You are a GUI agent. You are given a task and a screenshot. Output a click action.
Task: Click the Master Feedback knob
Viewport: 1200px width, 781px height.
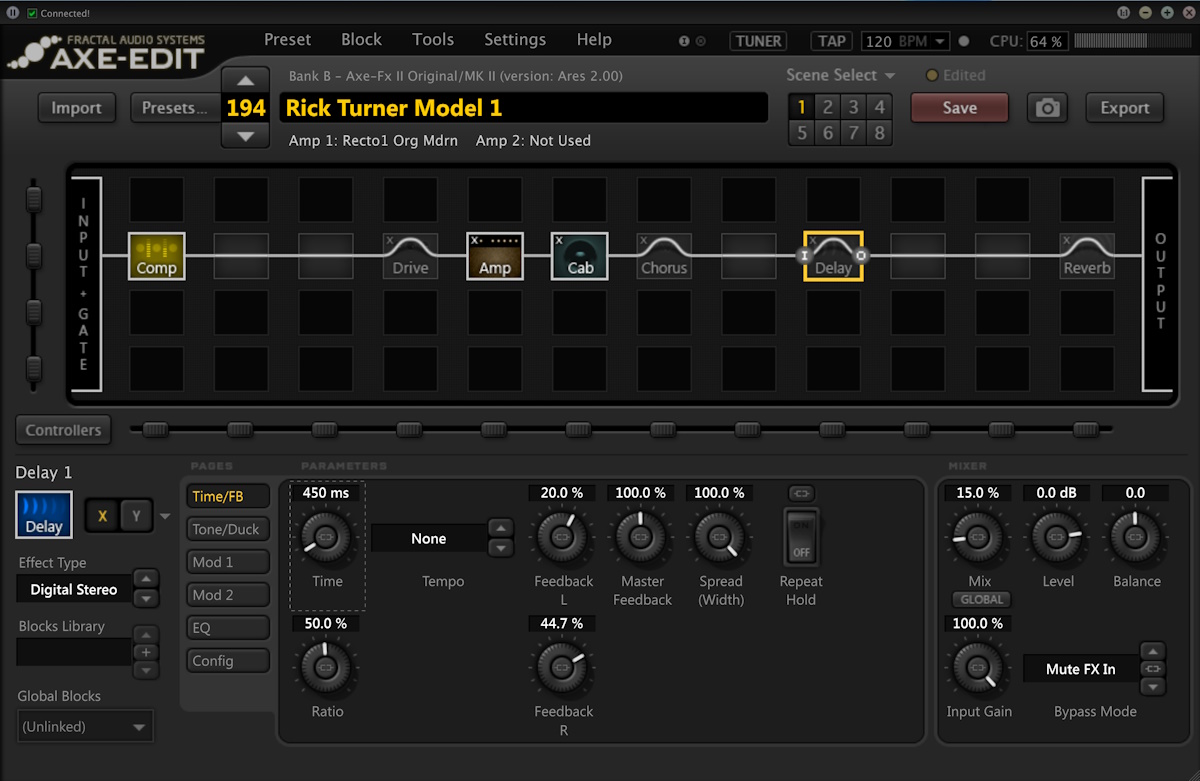[x=641, y=537]
